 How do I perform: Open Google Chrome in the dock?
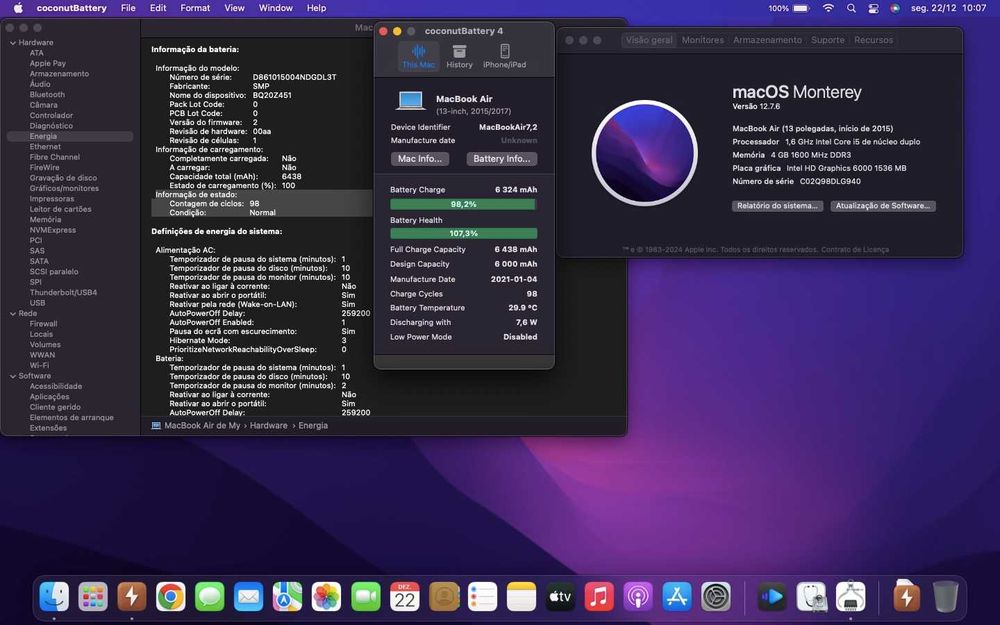(171, 597)
